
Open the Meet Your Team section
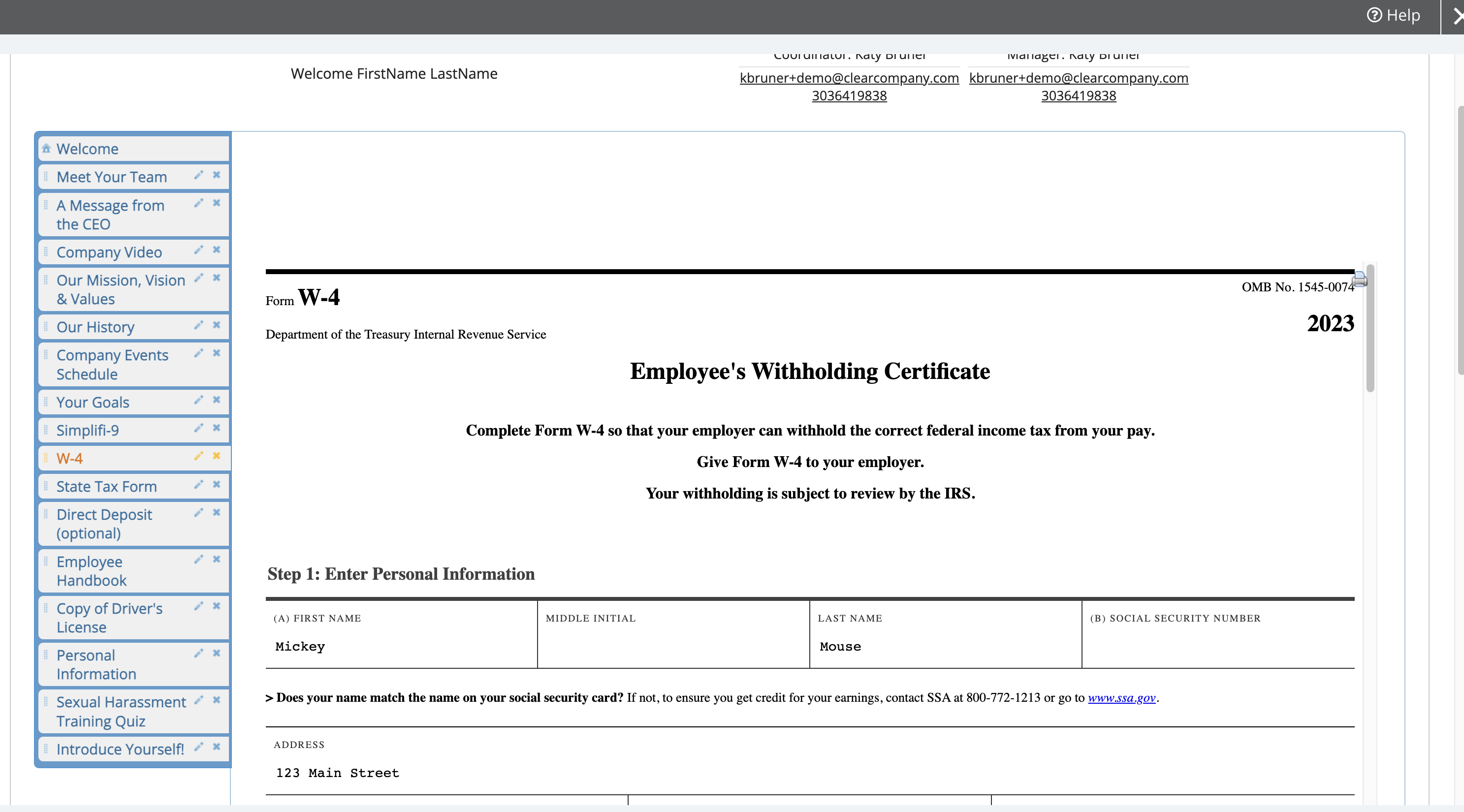point(111,177)
